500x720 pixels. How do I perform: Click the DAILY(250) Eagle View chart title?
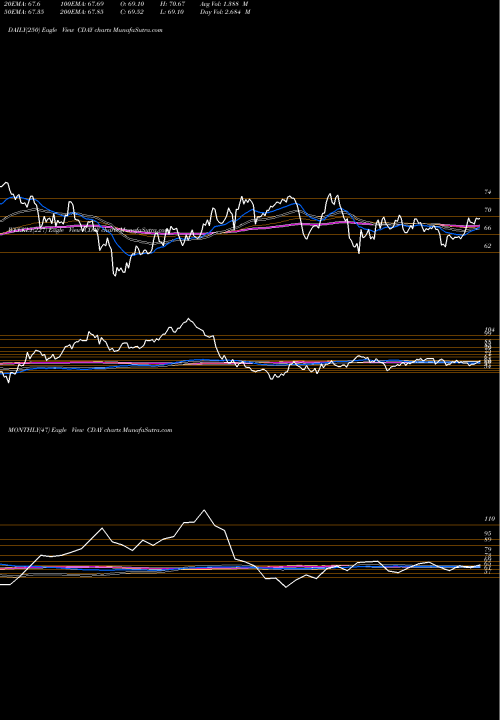click(x=85, y=30)
